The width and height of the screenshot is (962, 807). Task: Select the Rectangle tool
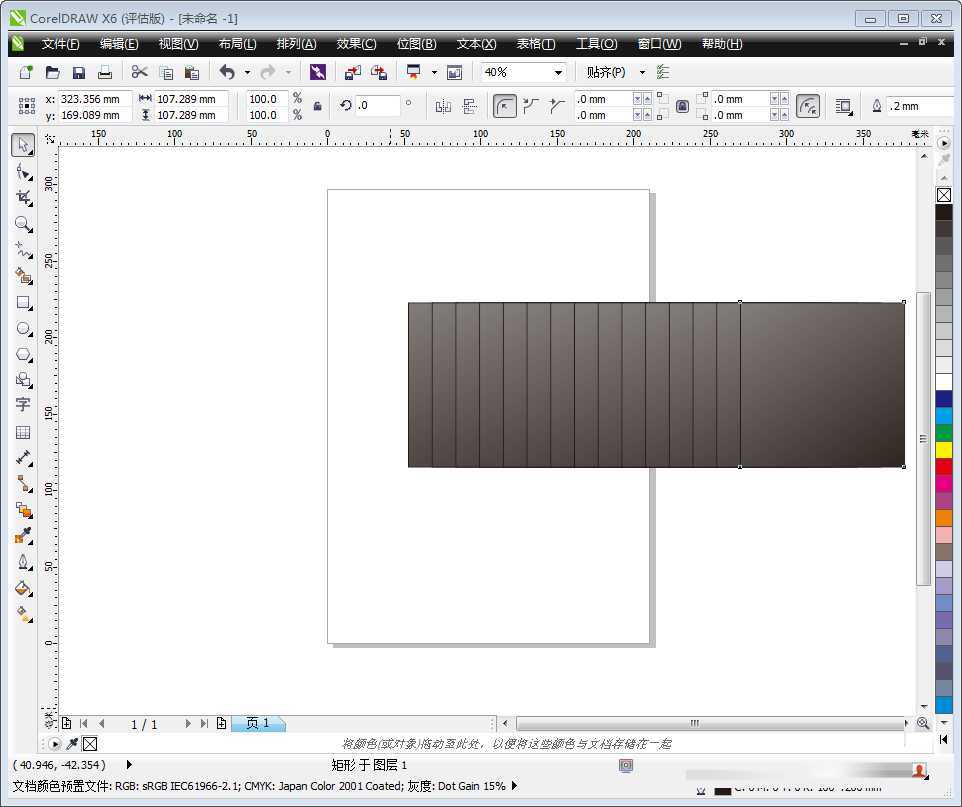coord(23,303)
